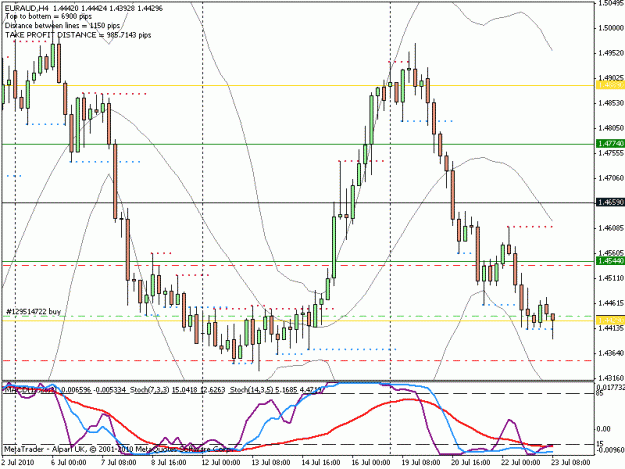Click the '8 Jul 16:00' time label

point(168,463)
